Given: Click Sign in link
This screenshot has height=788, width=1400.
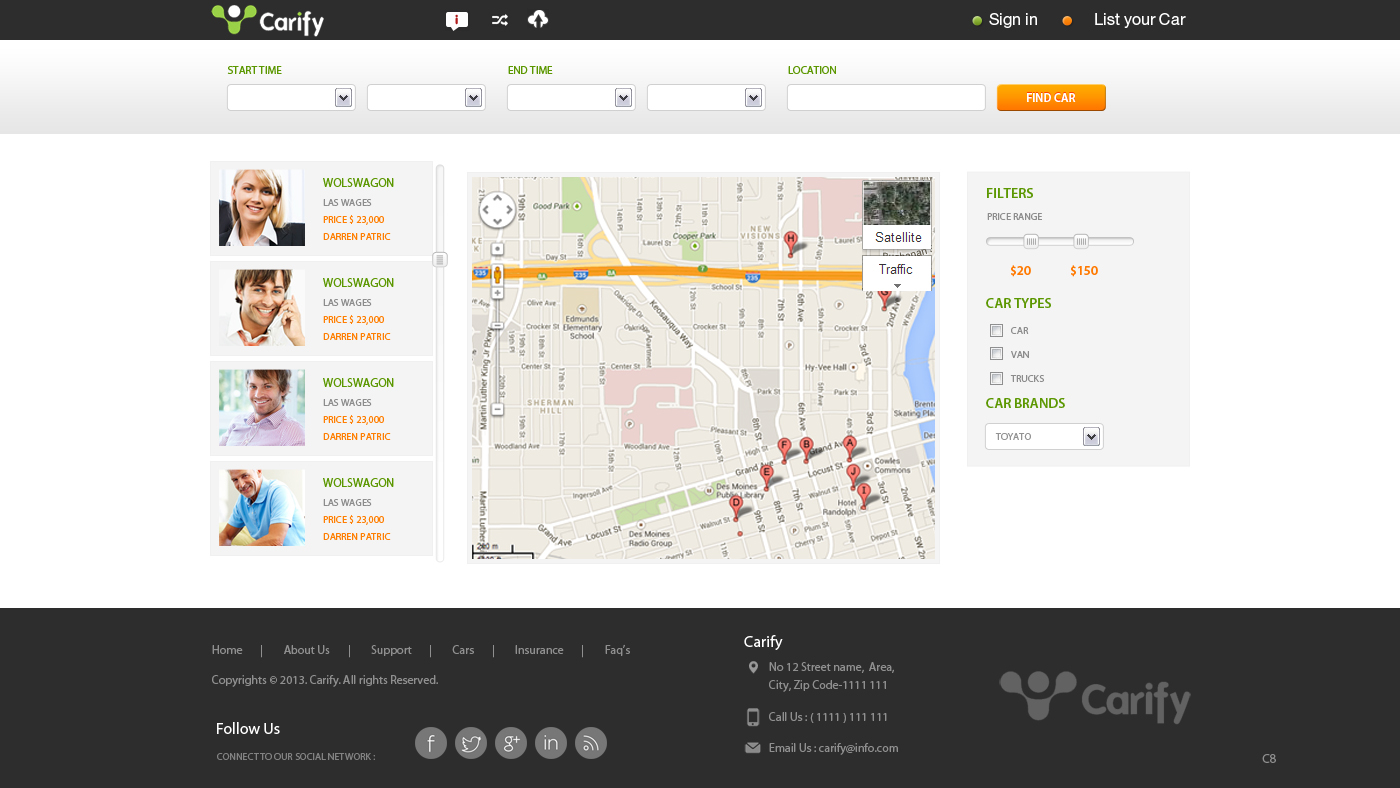Looking at the screenshot, I should pyautogui.click(x=1013, y=20).
